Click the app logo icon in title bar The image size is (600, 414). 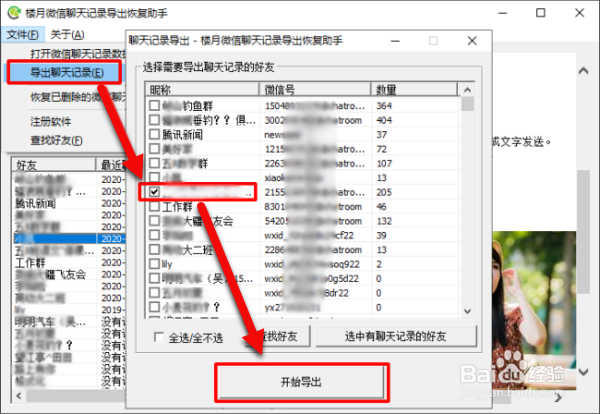pyautogui.click(x=14, y=13)
